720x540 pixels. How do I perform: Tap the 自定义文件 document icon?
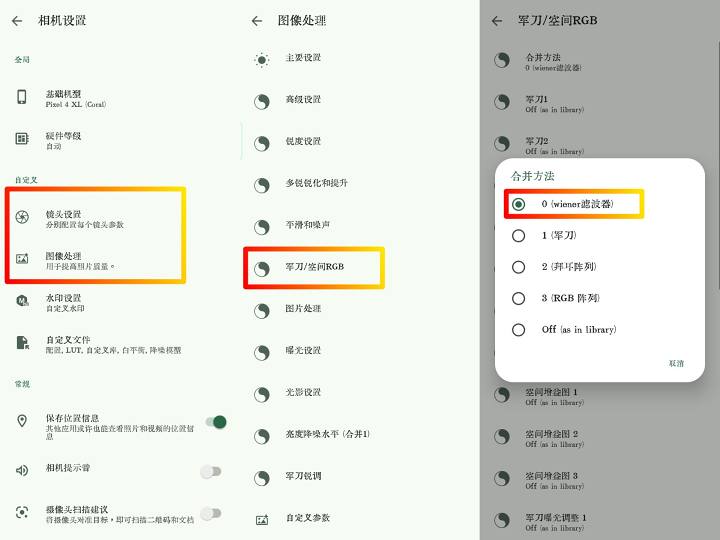(x=22, y=343)
